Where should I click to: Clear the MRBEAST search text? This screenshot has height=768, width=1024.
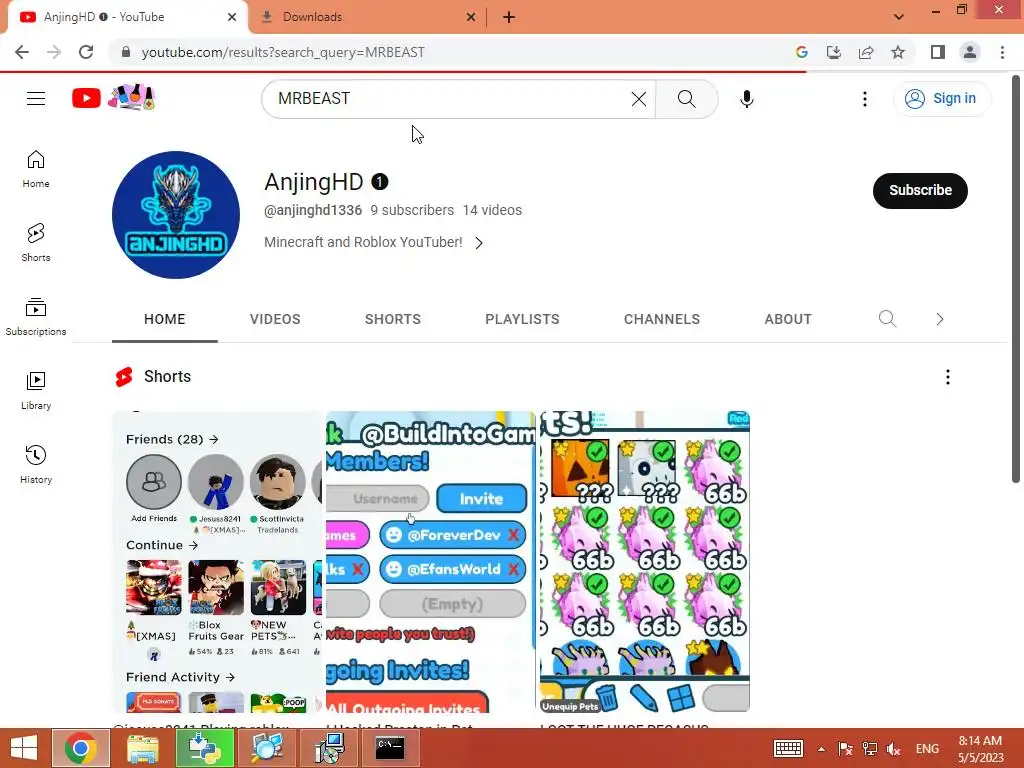tap(639, 99)
